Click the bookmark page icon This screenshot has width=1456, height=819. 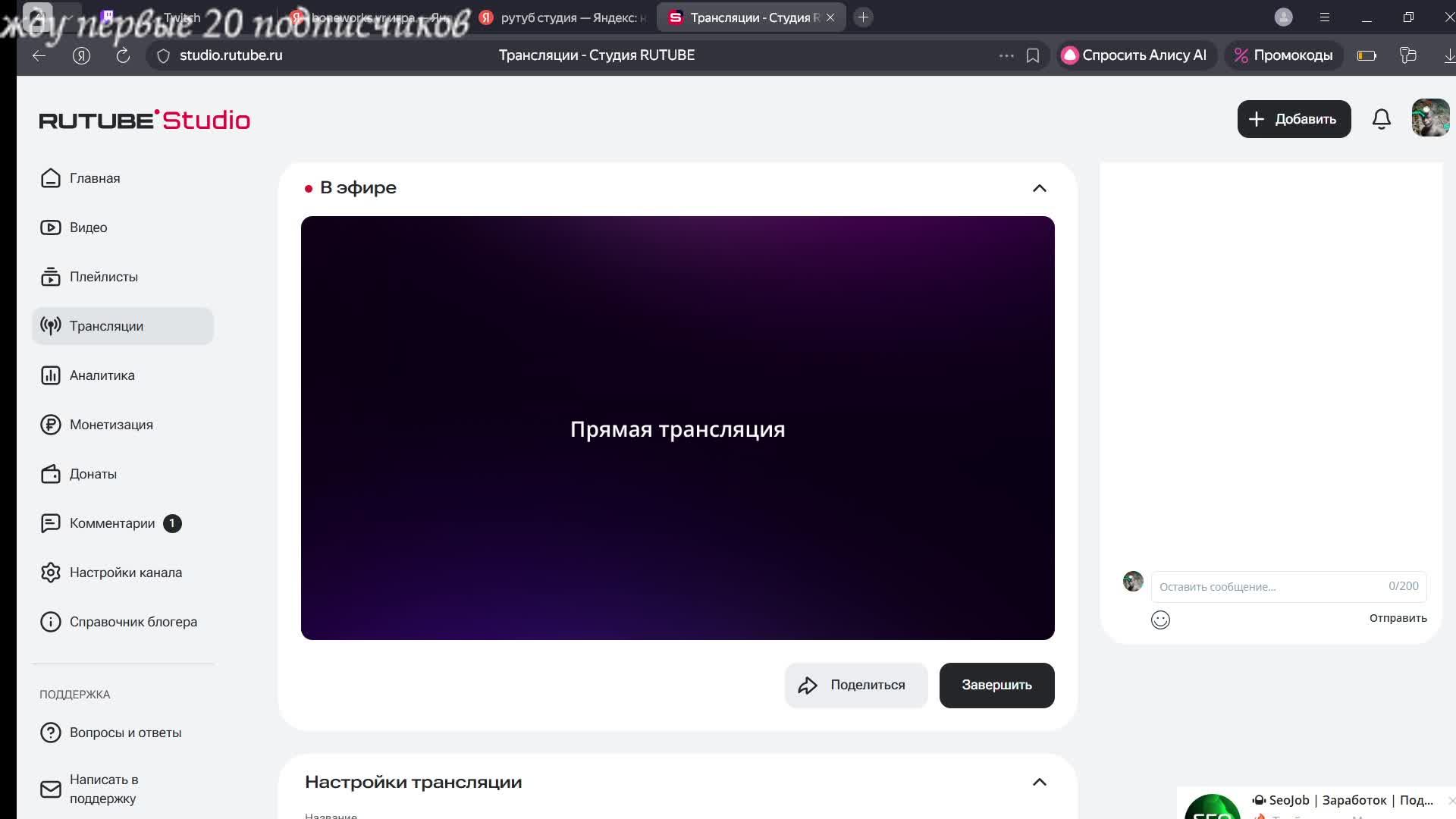pos(1032,55)
